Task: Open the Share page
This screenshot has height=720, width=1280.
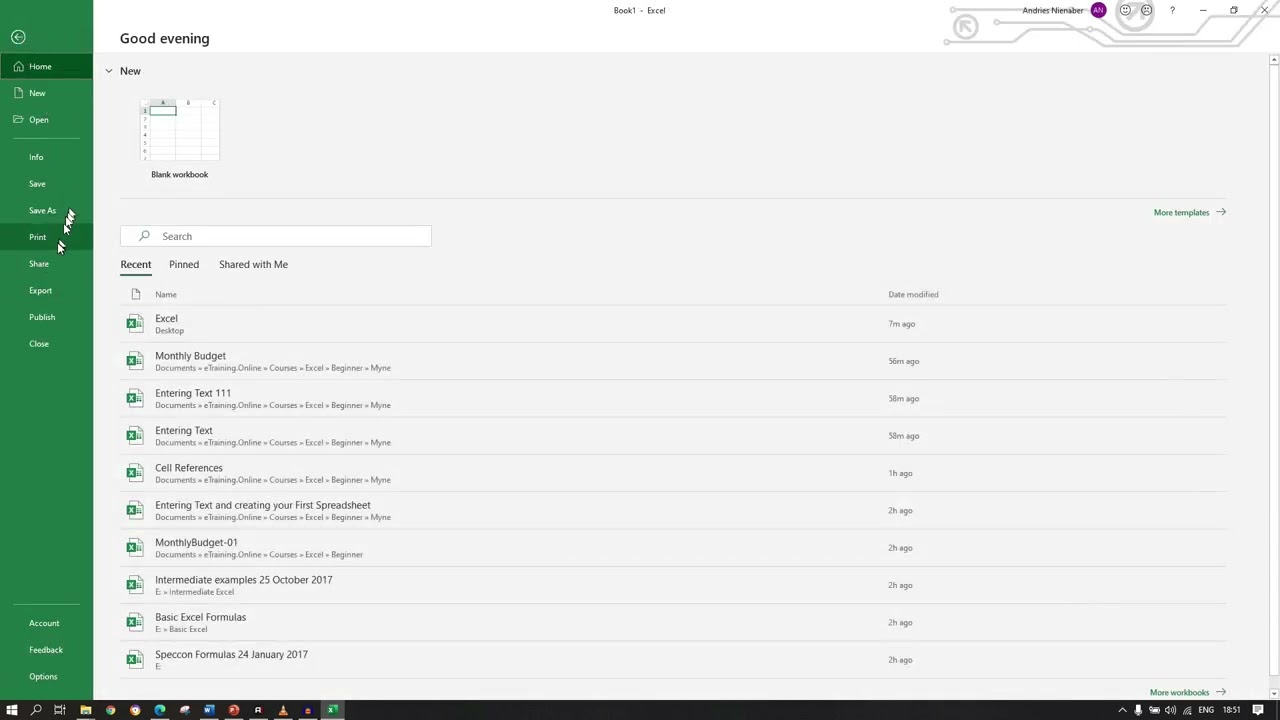Action: tap(46, 264)
